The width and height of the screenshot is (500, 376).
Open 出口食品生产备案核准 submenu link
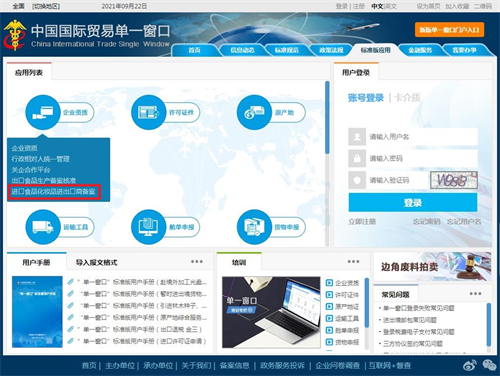click(44, 181)
